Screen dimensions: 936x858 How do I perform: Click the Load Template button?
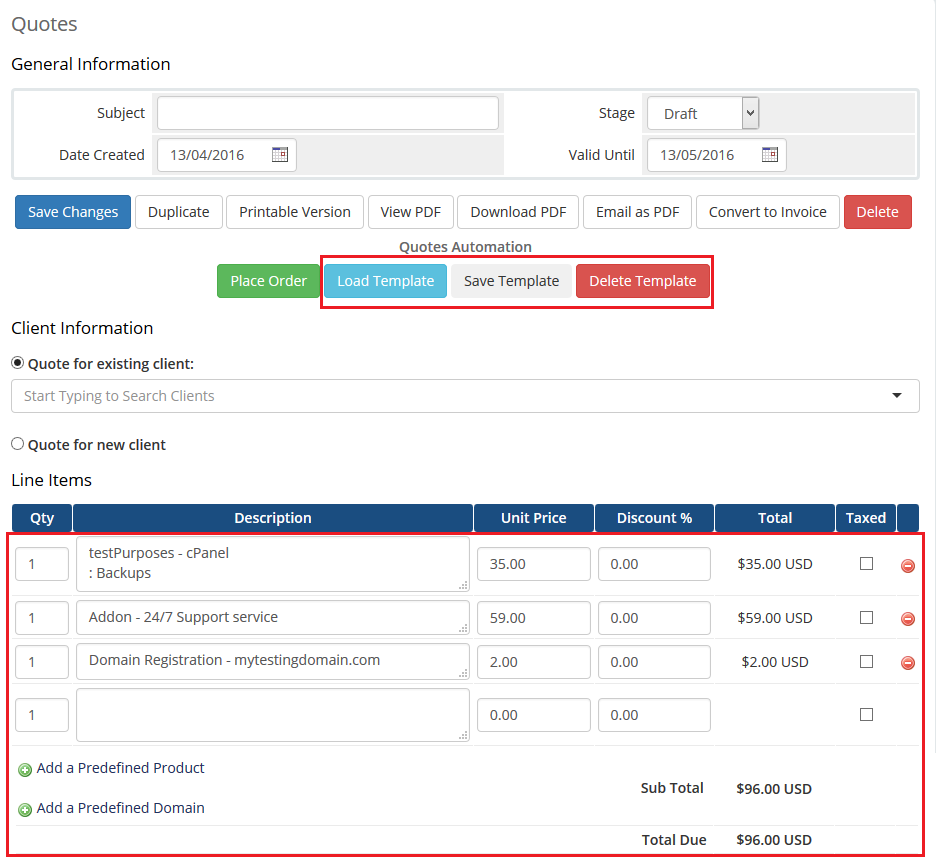point(386,281)
